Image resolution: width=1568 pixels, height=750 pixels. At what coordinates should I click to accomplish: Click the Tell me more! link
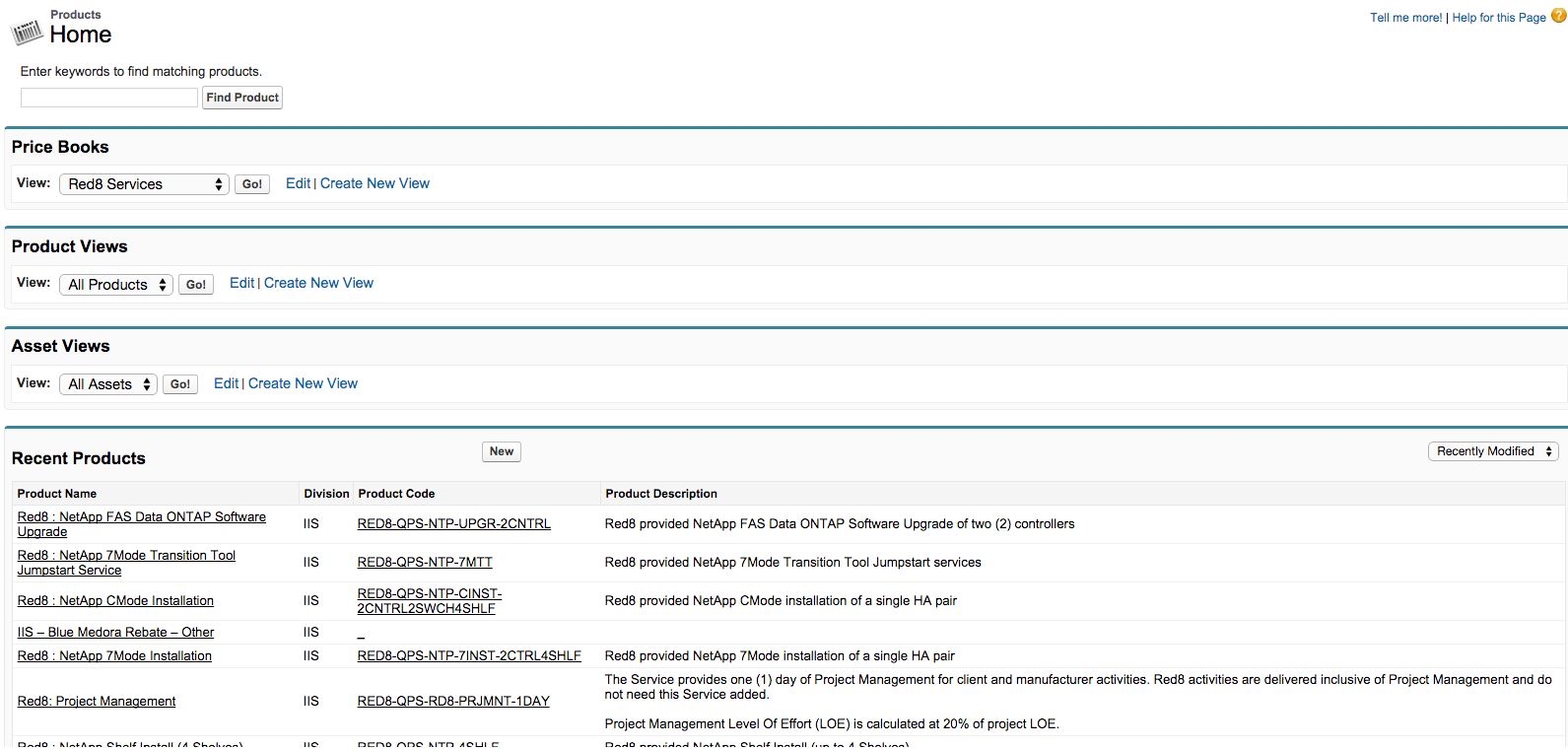[x=1406, y=18]
